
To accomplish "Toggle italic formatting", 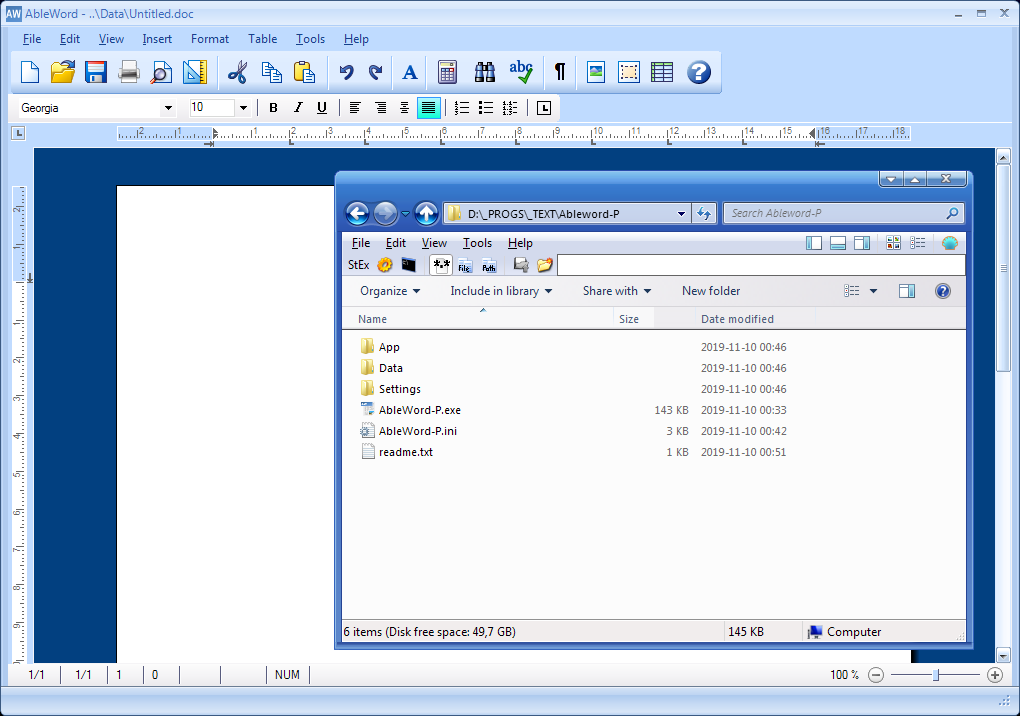I will (x=298, y=108).
